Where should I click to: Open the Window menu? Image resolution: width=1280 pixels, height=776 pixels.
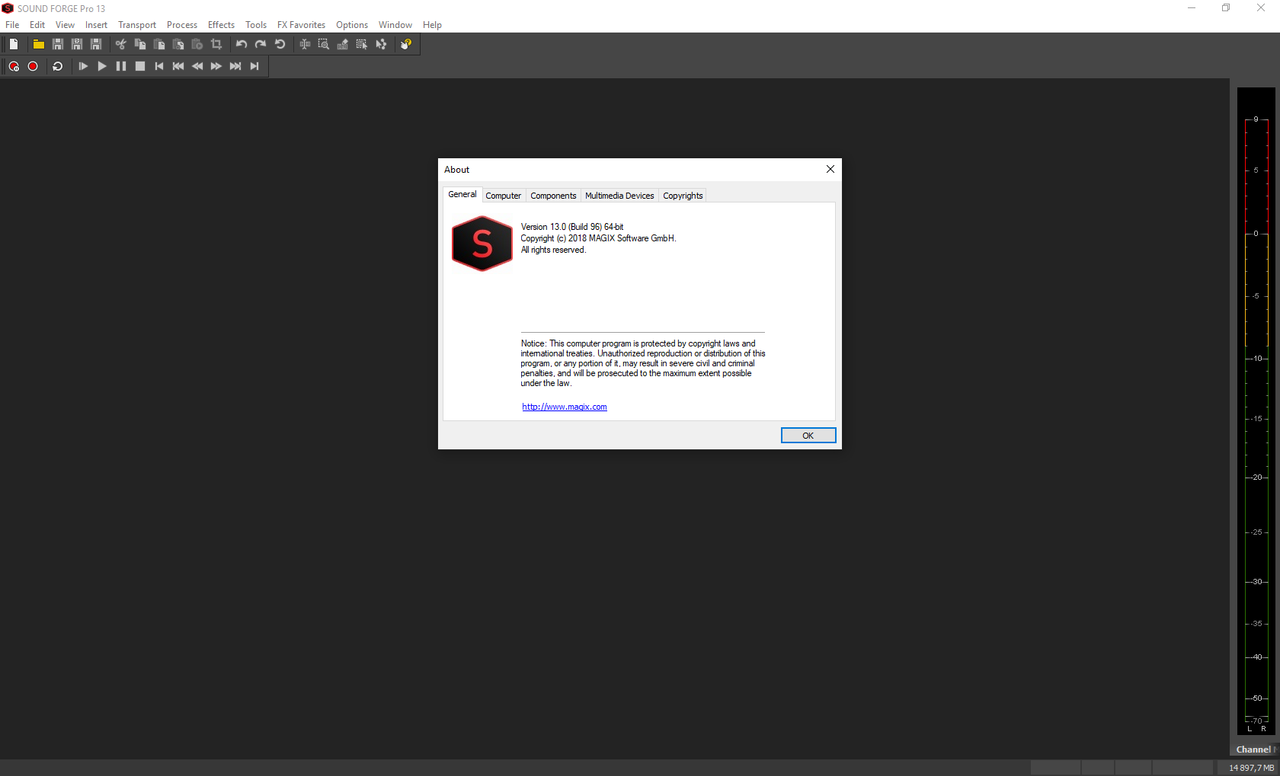tap(395, 25)
